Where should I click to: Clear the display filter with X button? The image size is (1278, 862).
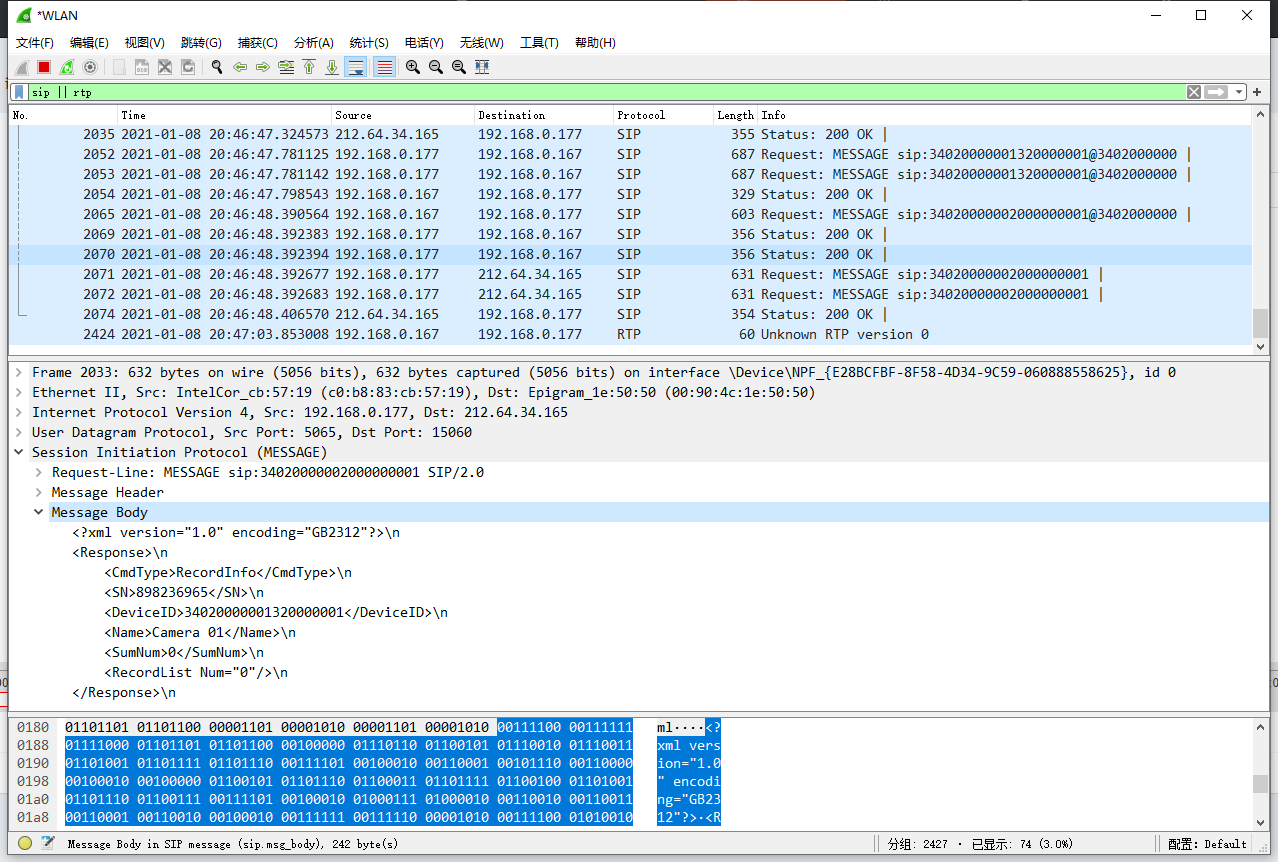1194,92
